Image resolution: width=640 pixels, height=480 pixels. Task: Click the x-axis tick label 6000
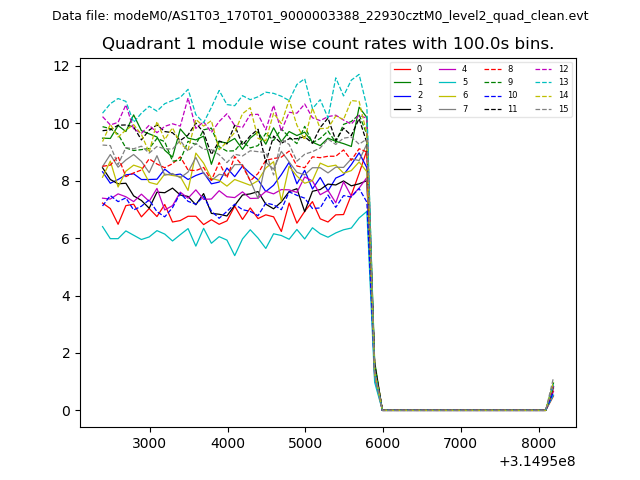pos(382,442)
